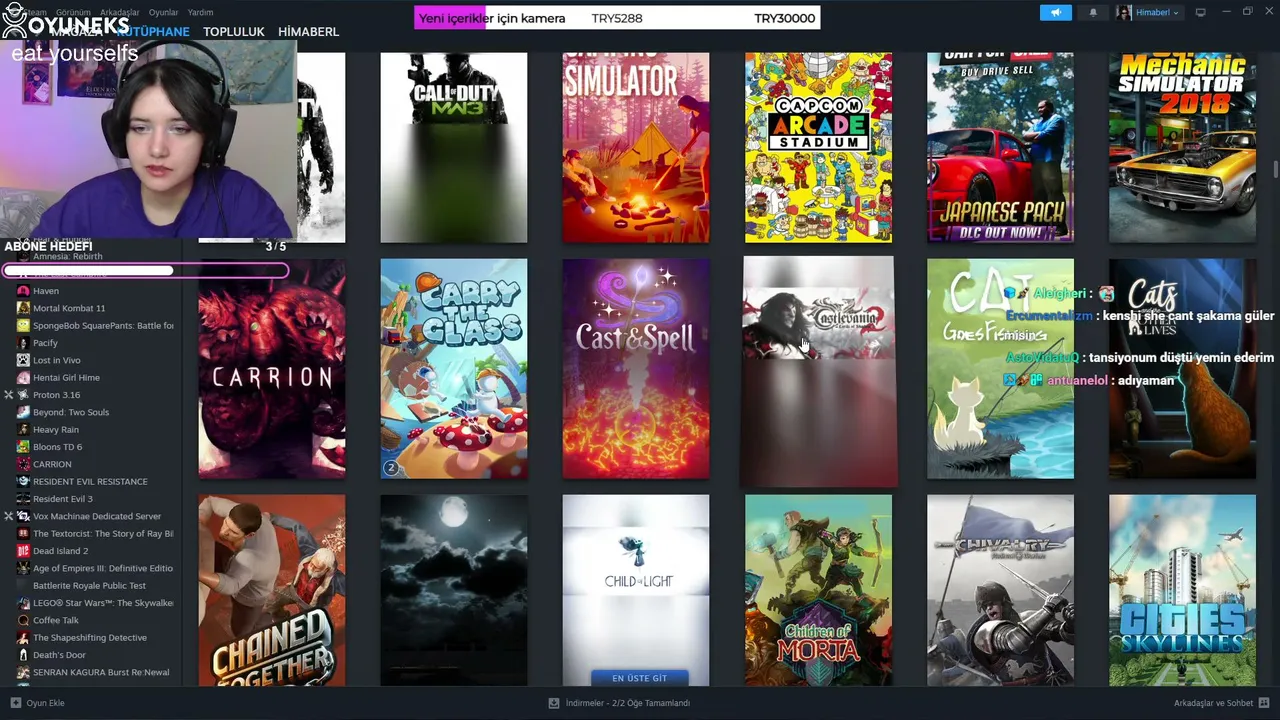
Task: Click the Haven game icon in sidebar
Action: pos(23,291)
